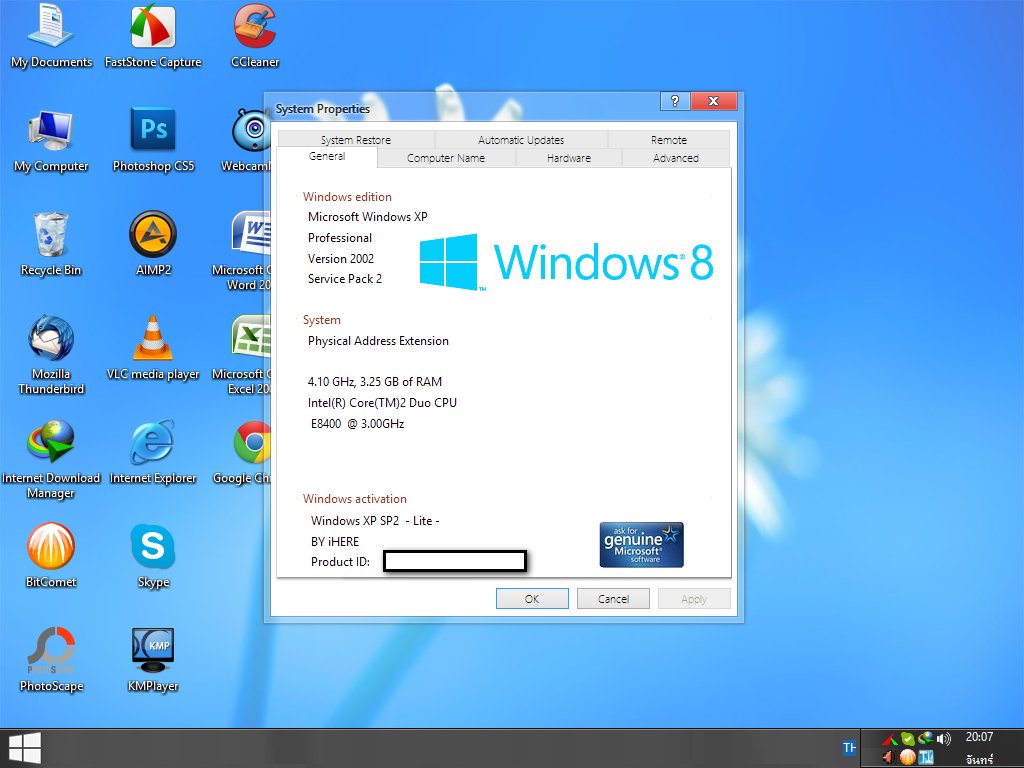Click the TH language indicator
Screen dimensions: 1024x768
click(x=849, y=747)
